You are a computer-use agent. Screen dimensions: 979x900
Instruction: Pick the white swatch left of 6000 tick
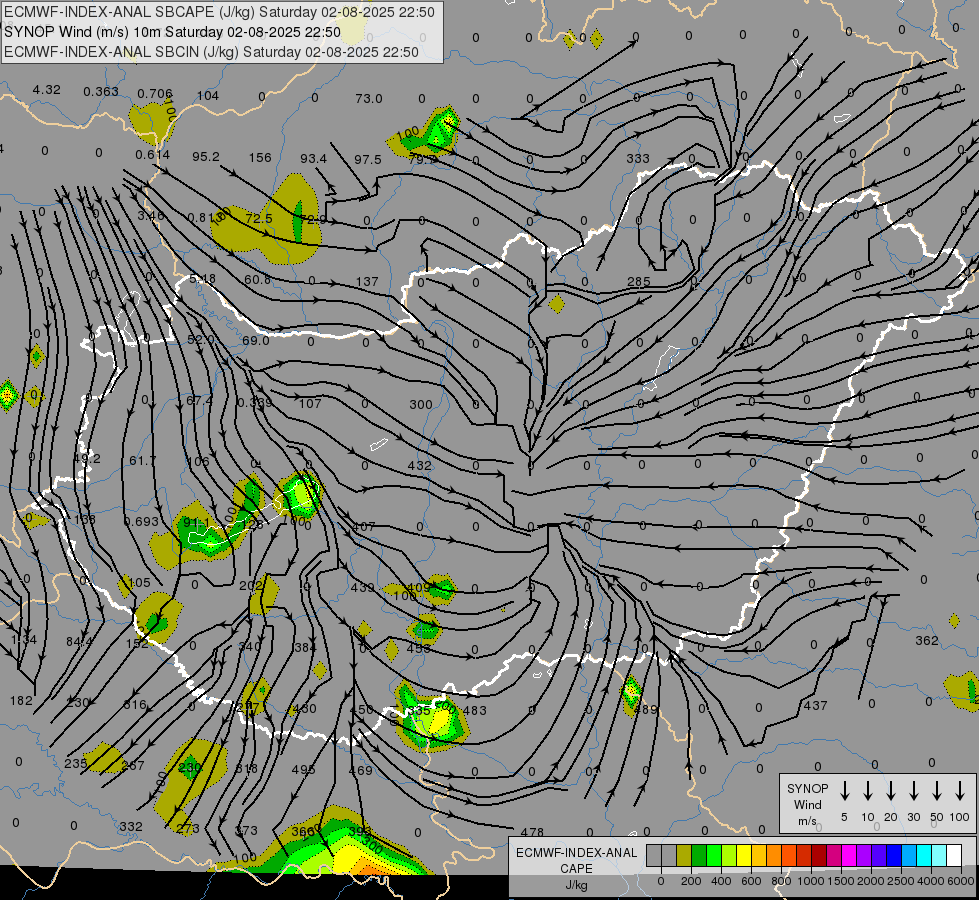pyautogui.click(x=954, y=856)
